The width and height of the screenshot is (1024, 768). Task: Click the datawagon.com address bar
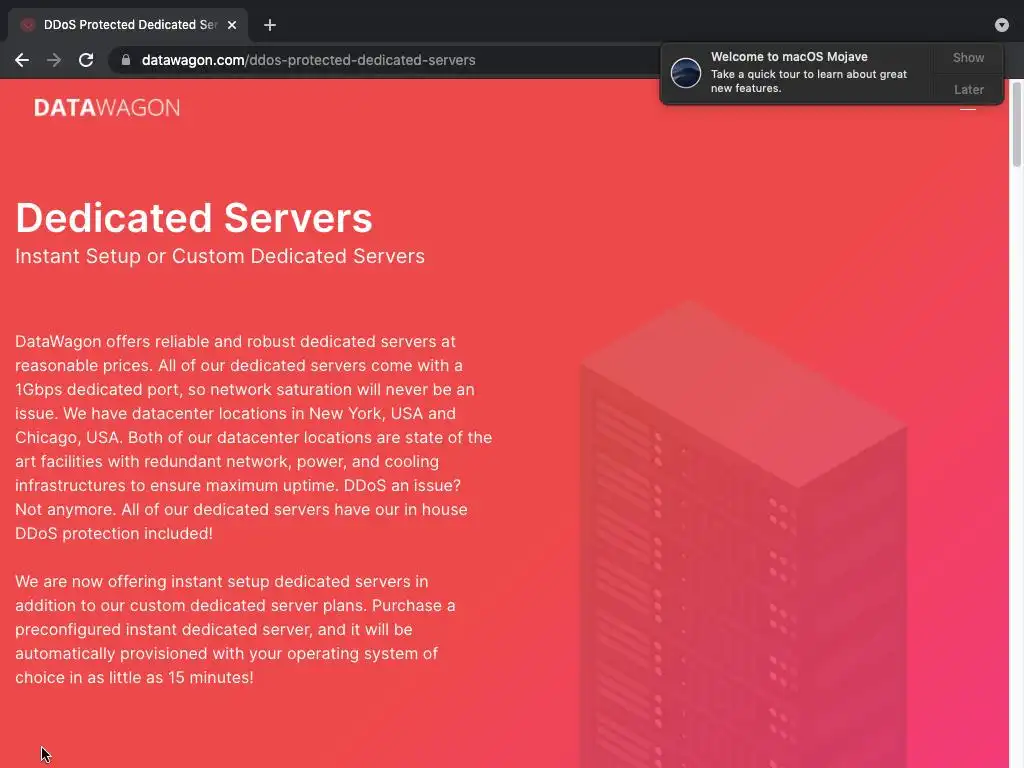click(385, 60)
